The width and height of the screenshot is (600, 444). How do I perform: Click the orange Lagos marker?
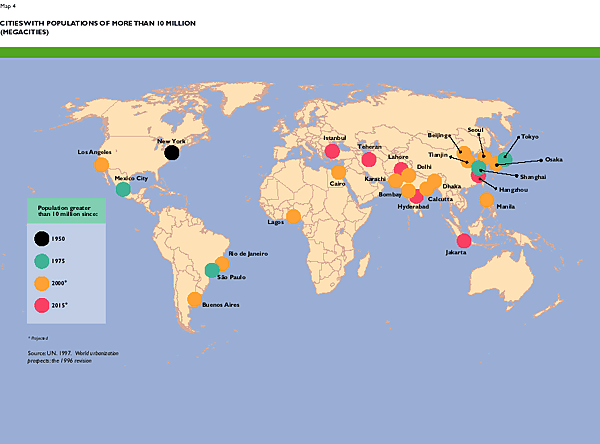pos(293,216)
